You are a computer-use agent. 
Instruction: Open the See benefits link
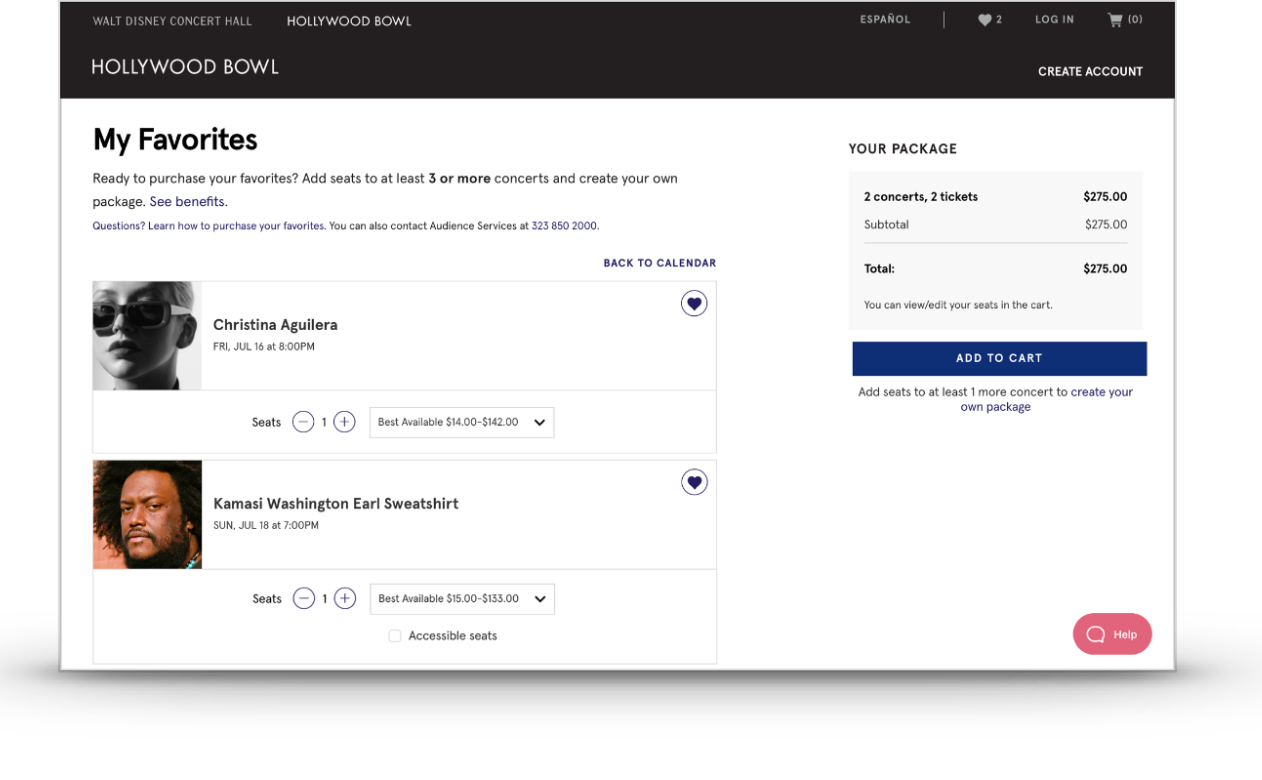click(187, 202)
